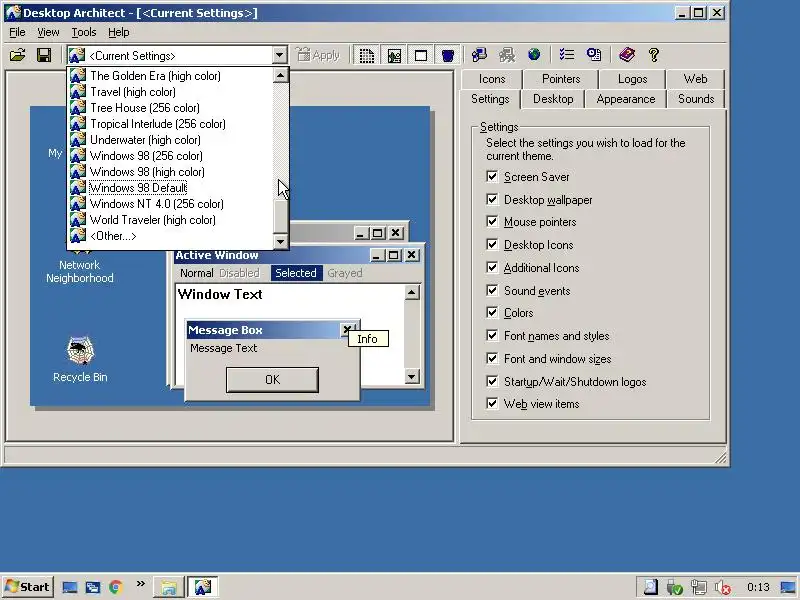Click the open folder toolbar icon
The height and width of the screenshot is (600, 800).
pos(17,55)
